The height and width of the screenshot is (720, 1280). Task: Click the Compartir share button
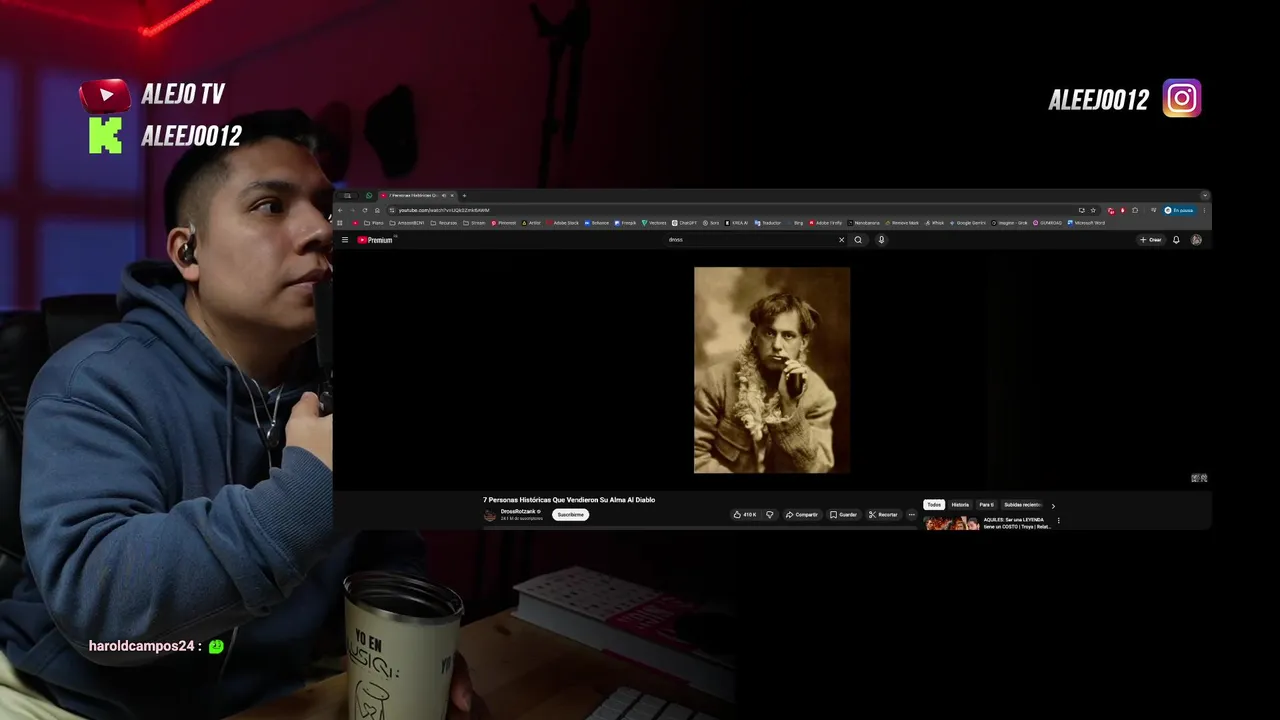[x=802, y=515]
